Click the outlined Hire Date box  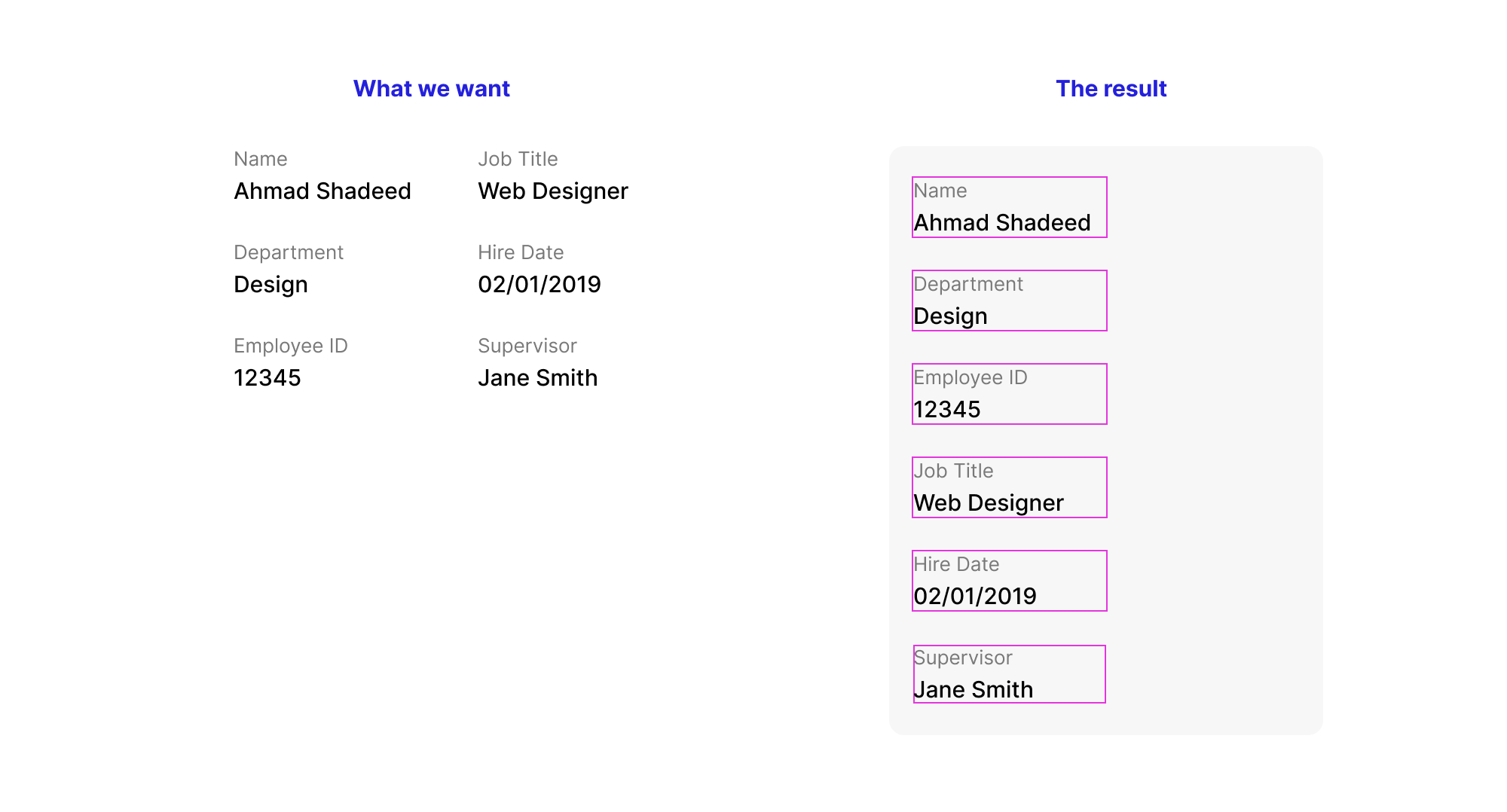pyautogui.click(x=1009, y=581)
